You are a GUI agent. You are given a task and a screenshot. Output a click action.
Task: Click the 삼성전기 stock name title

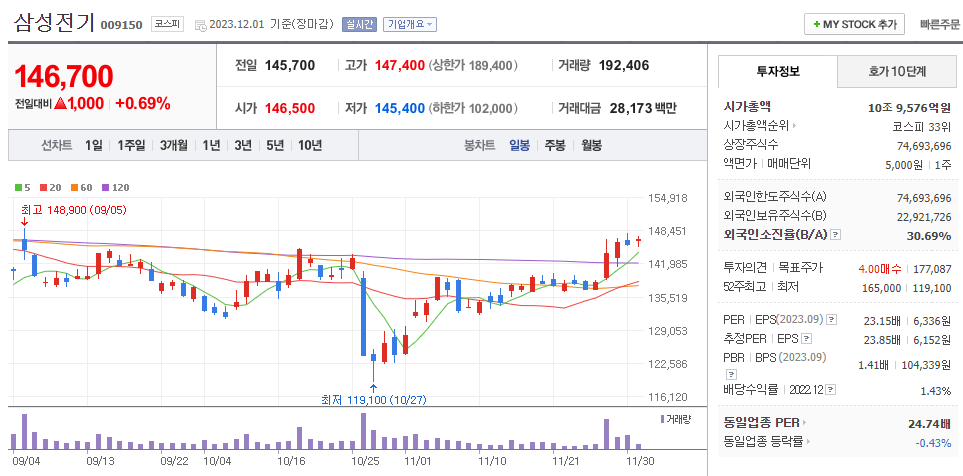54,23
